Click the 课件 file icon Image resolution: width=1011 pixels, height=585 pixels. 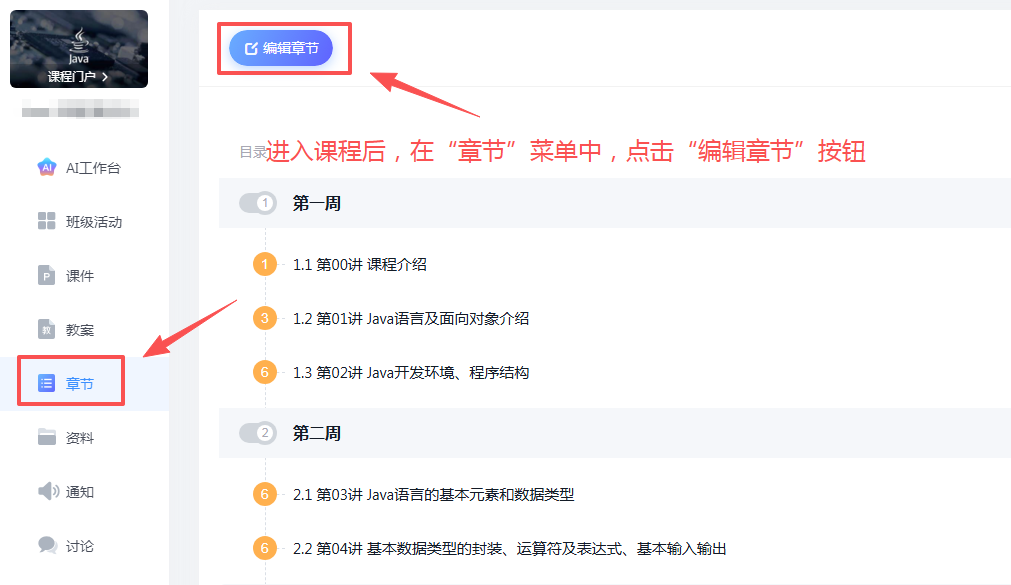coord(46,276)
